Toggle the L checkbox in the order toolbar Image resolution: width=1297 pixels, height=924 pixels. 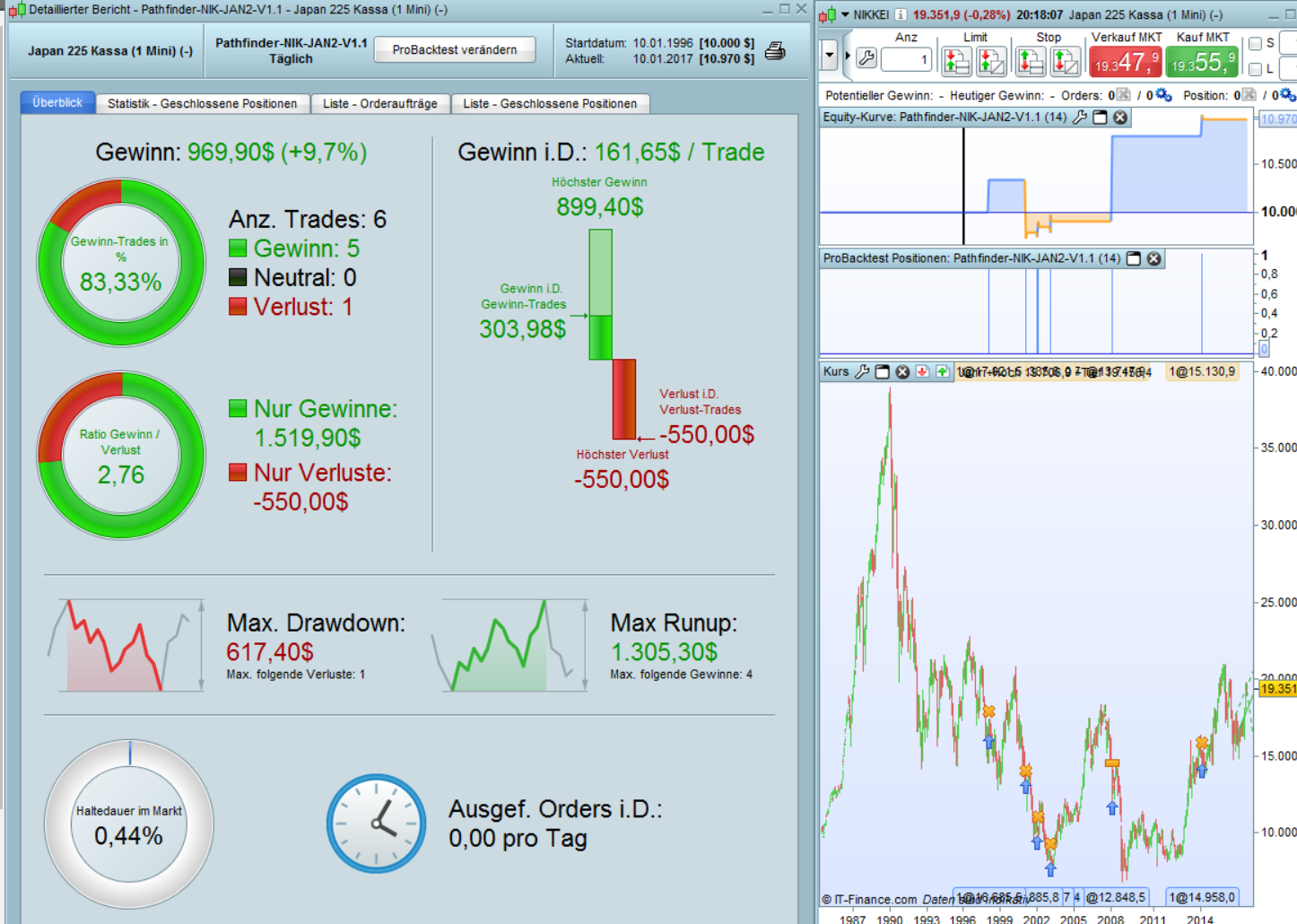1256,69
